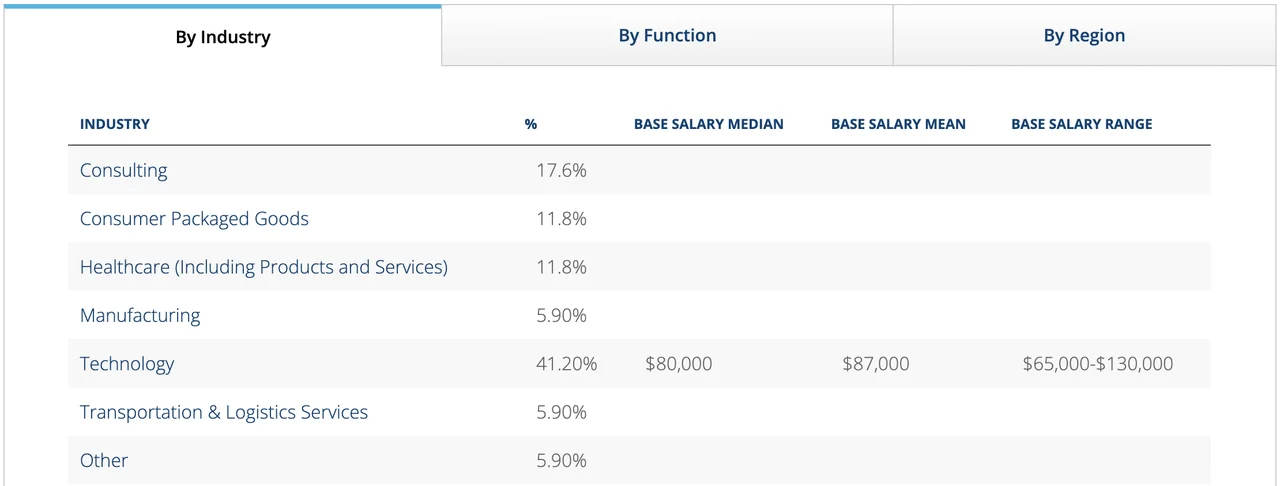
Task: Click the $65,000-$130,000 salary range
Action: (1097, 364)
